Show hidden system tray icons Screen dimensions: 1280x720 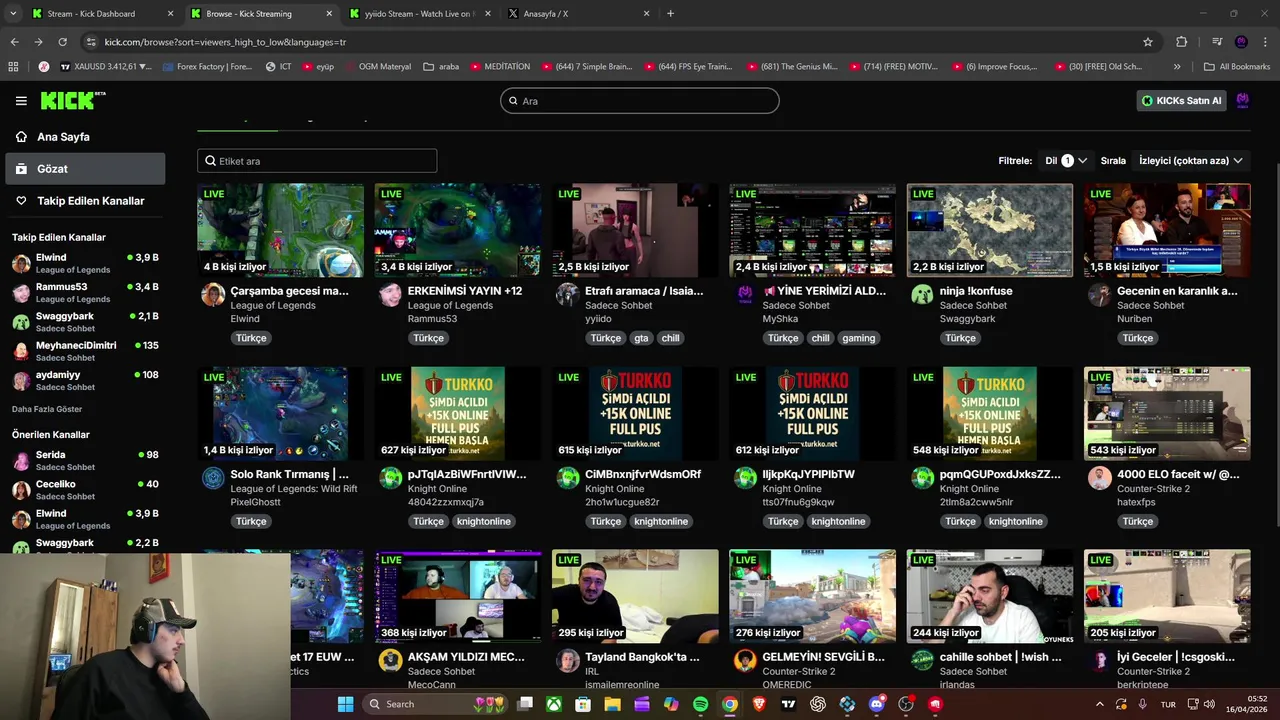pyautogui.click(x=1100, y=704)
